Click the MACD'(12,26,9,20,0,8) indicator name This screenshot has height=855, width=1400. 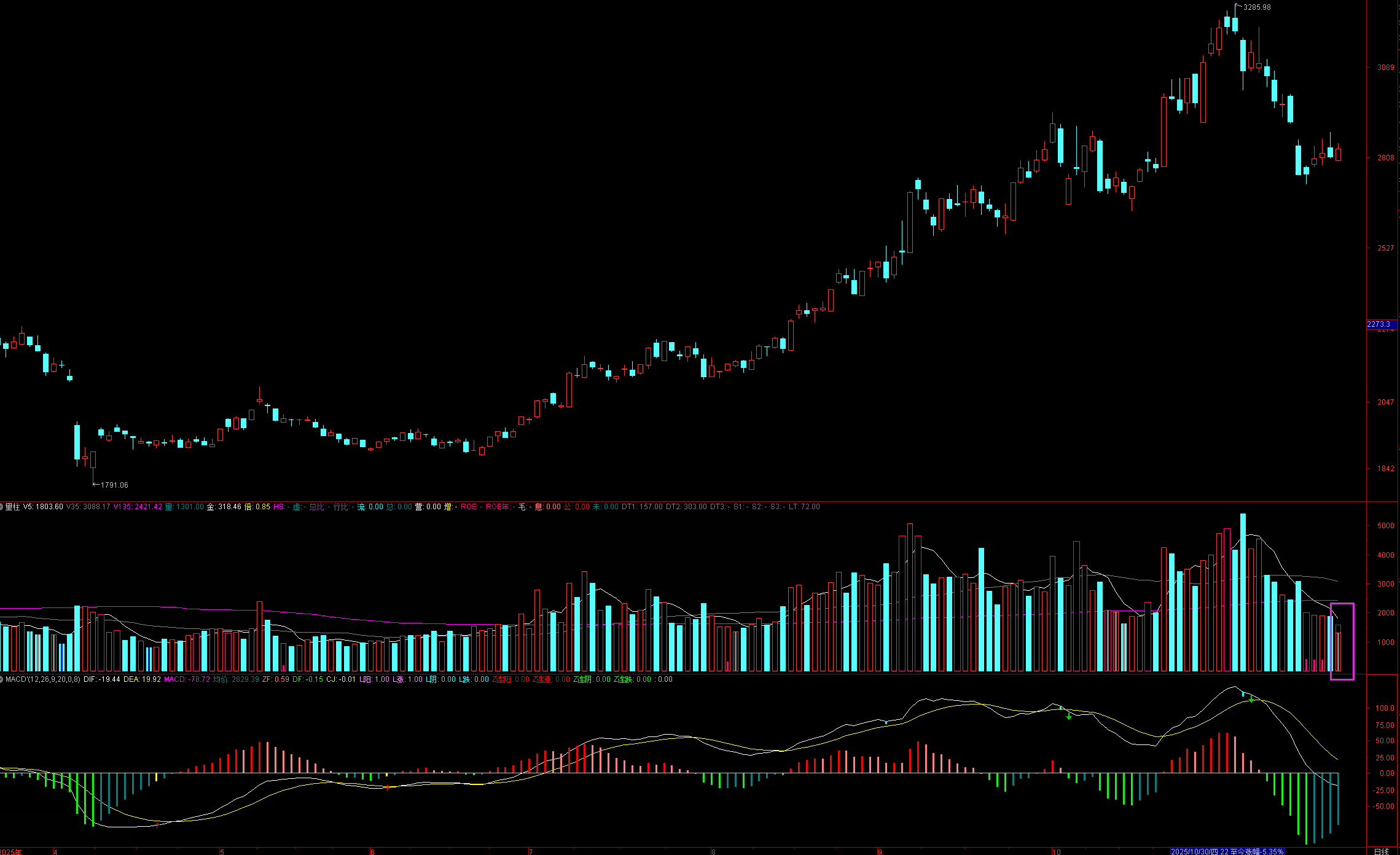point(43,679)
